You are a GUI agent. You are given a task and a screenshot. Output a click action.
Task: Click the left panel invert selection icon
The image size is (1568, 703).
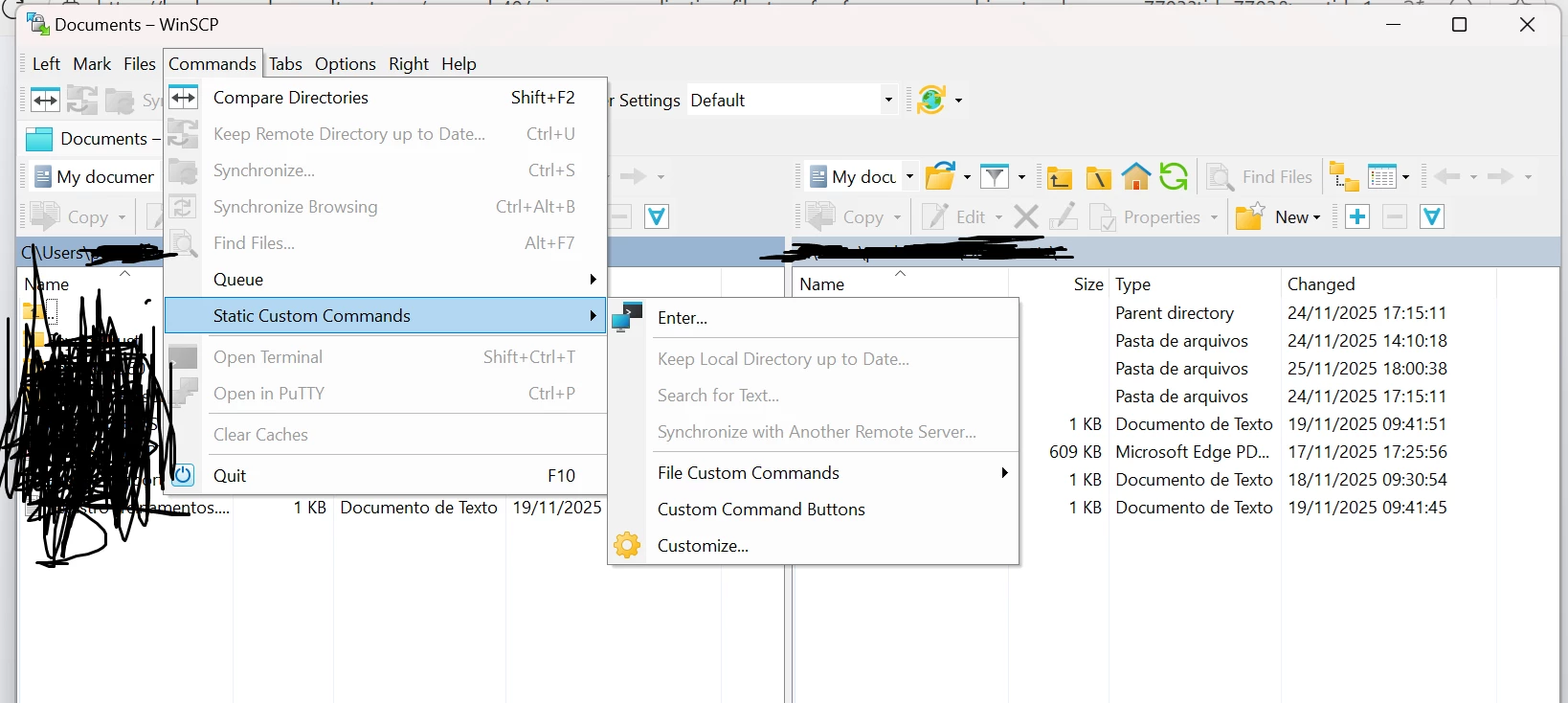(x=657, y=217)
